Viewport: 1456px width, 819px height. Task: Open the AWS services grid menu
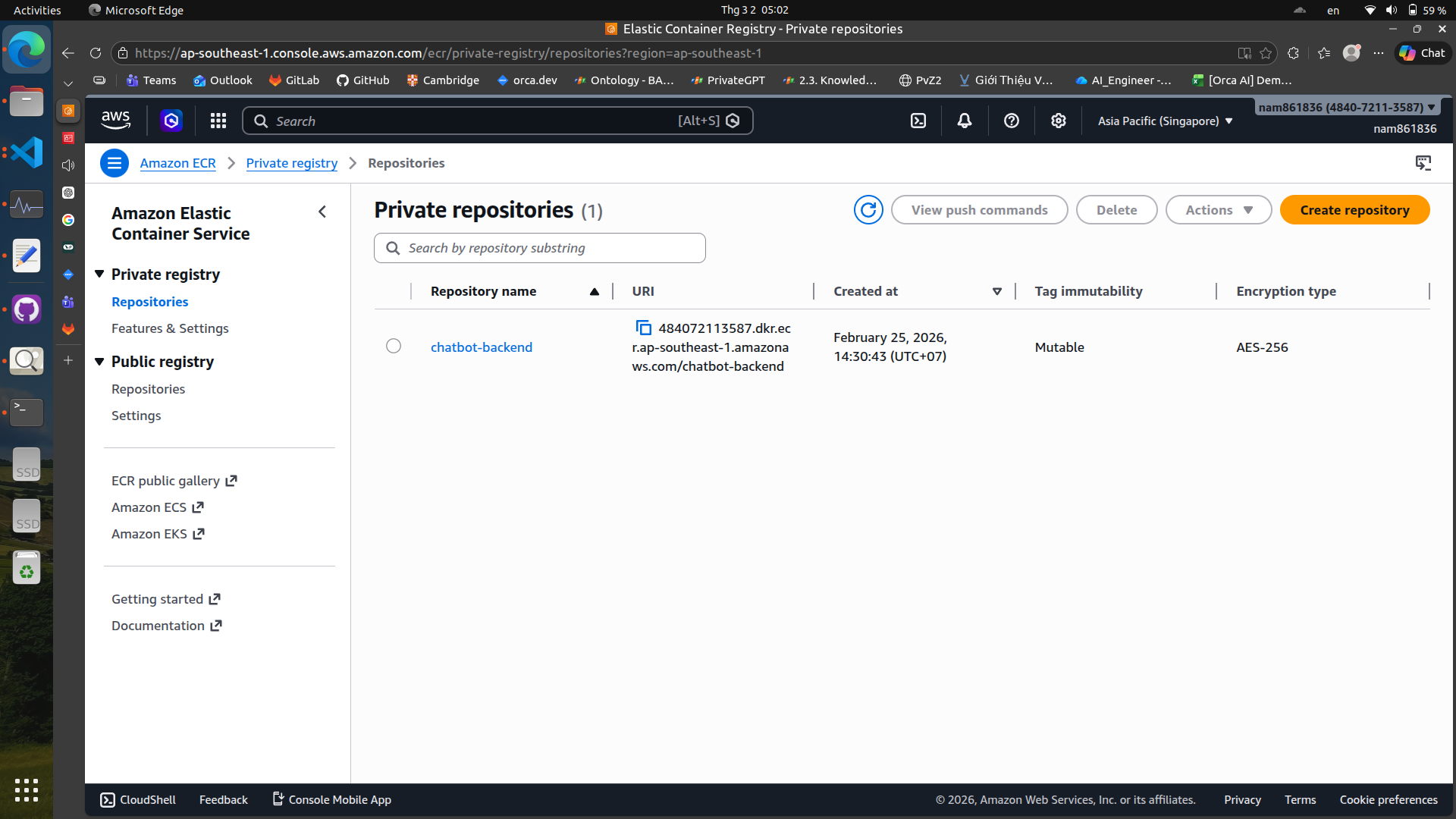pyautogui.click(x=218, y=121)
